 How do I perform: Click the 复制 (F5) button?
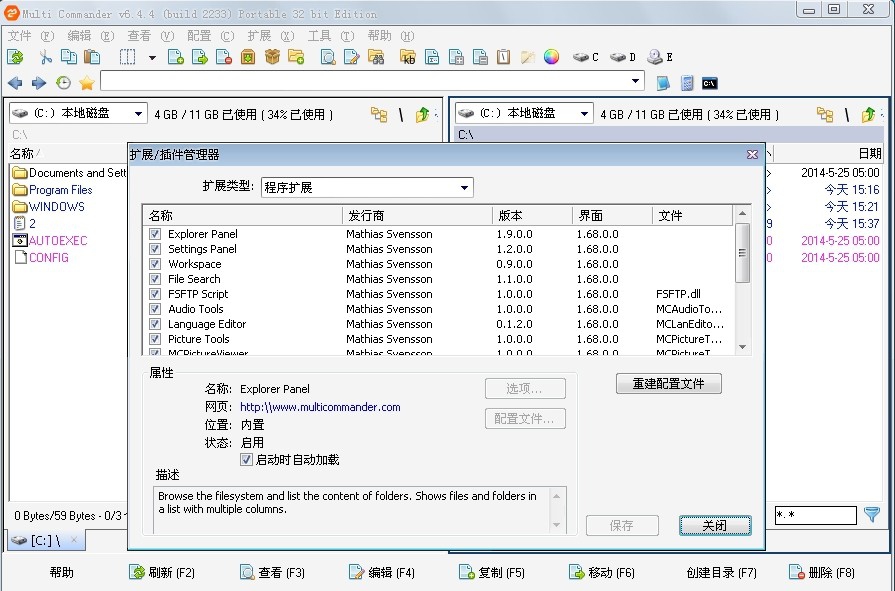(x=492, y=572)
